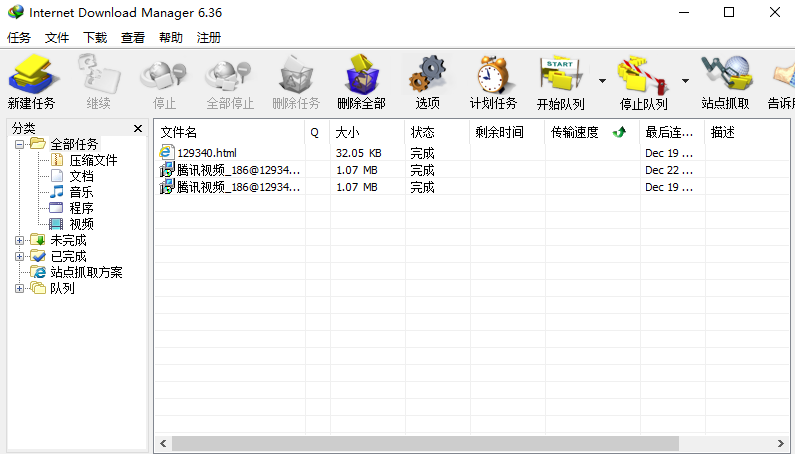795x454 pixels.
Task: Select the 未完成 folder
Action: pyautogui.click(x=68, y=240)
